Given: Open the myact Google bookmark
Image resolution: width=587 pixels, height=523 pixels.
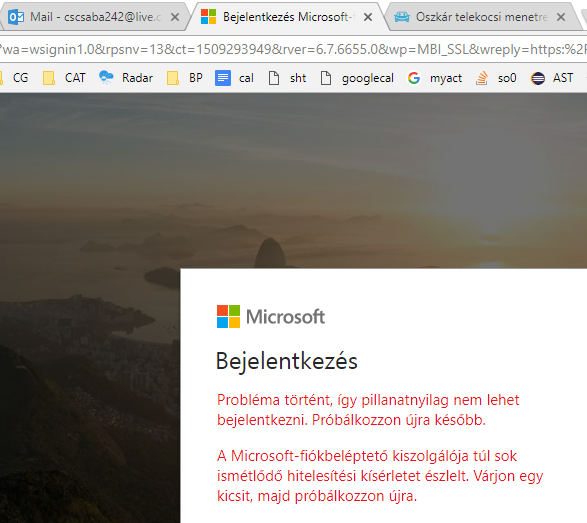Looking at the screenshot, I should 435,78.
